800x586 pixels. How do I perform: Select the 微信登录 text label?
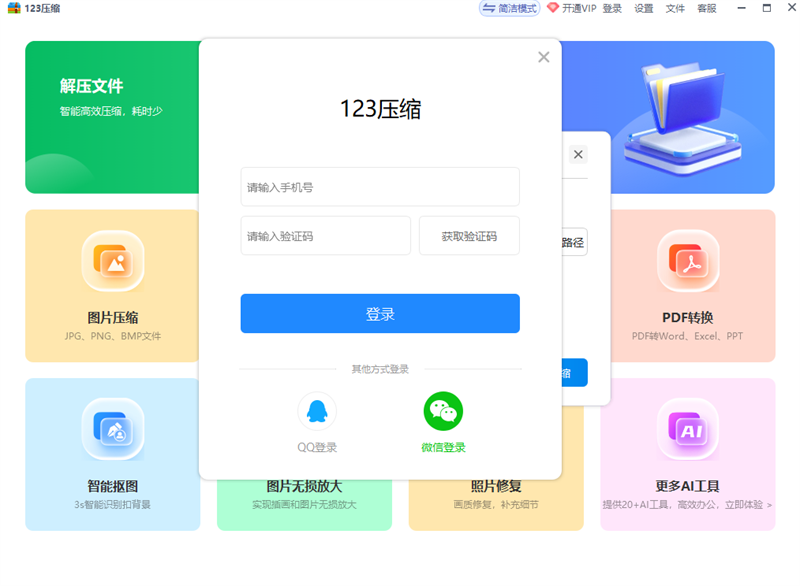(443, 448)
